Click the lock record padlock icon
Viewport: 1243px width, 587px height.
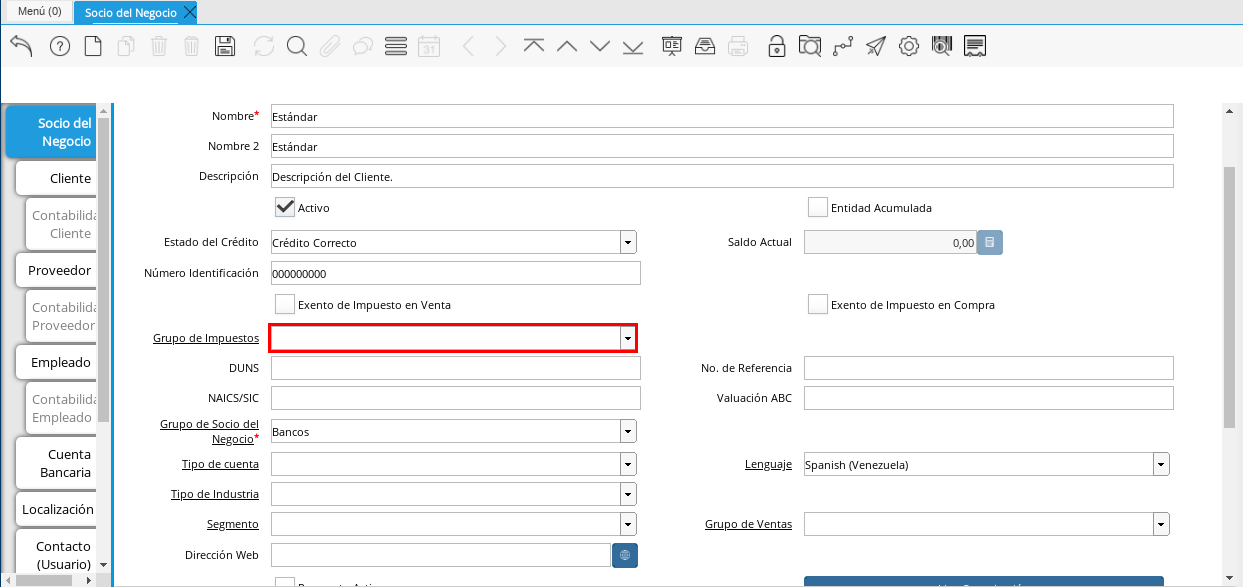pyautogui.click(x=776, y=46)
